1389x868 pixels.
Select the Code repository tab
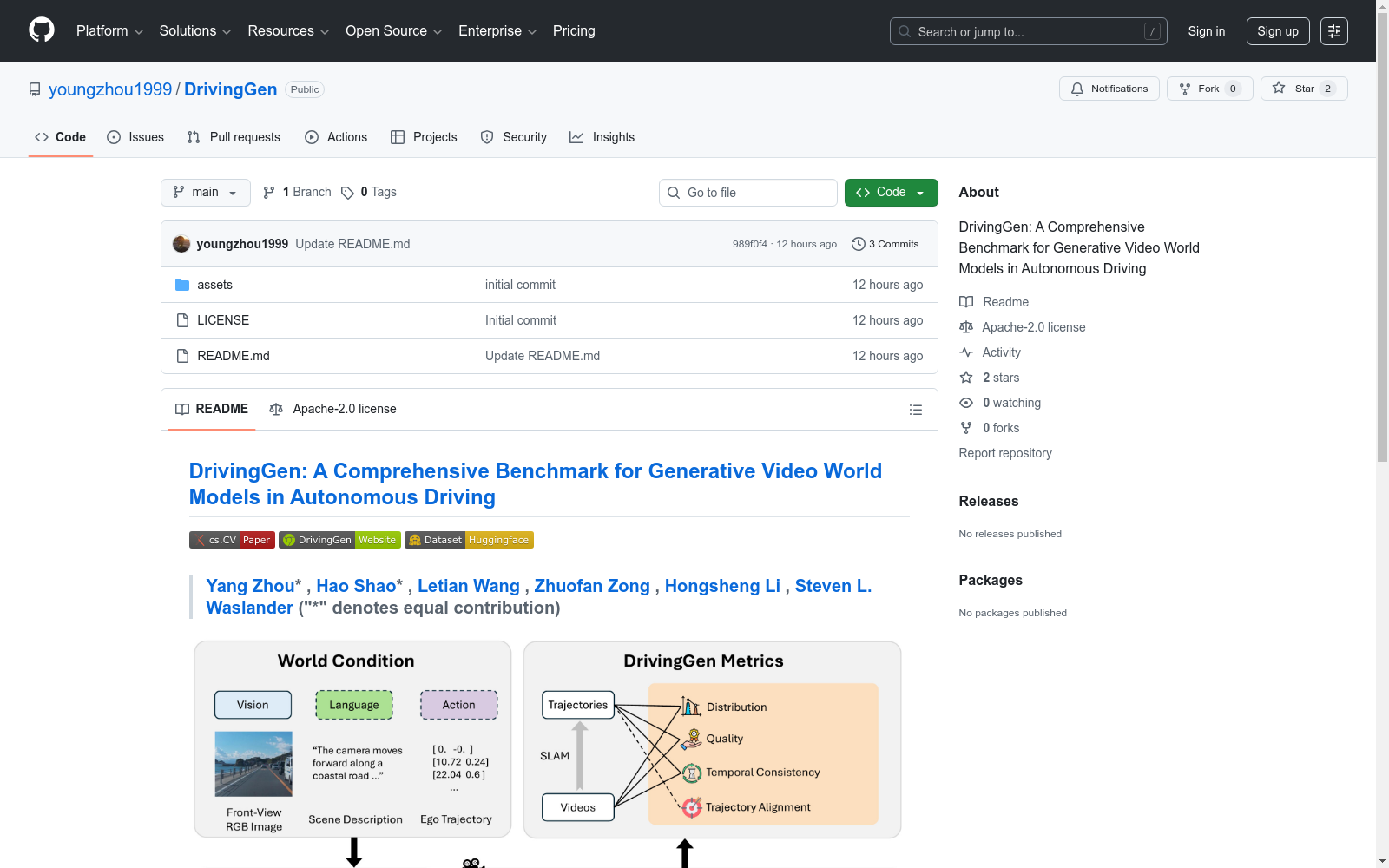[x=61, y=137]
